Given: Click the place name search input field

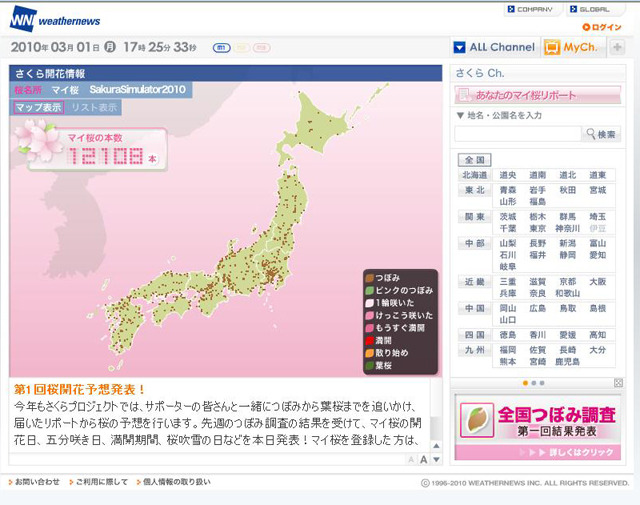Looking at the screenshot, I should pyautogui.click(x=517, y=134).
